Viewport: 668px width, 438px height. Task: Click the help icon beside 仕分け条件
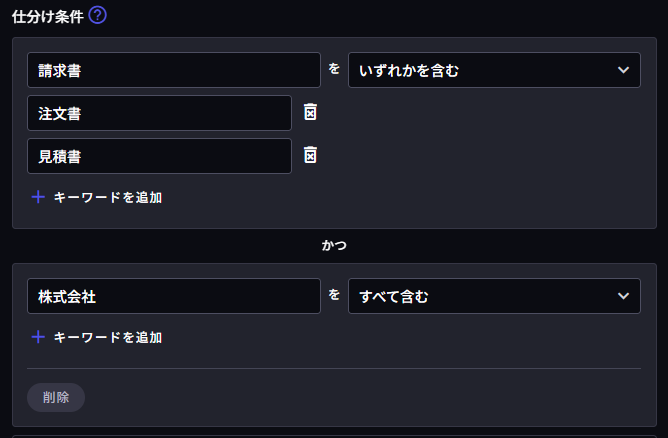[x=98, y=15]
